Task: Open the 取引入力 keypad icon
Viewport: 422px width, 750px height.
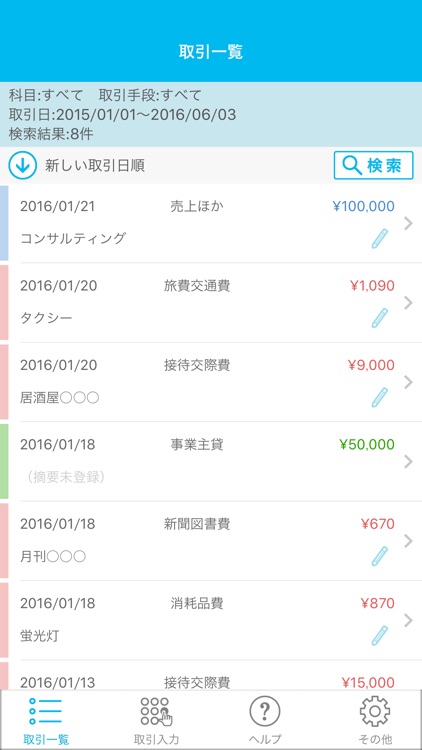Action: click(156, 712)
